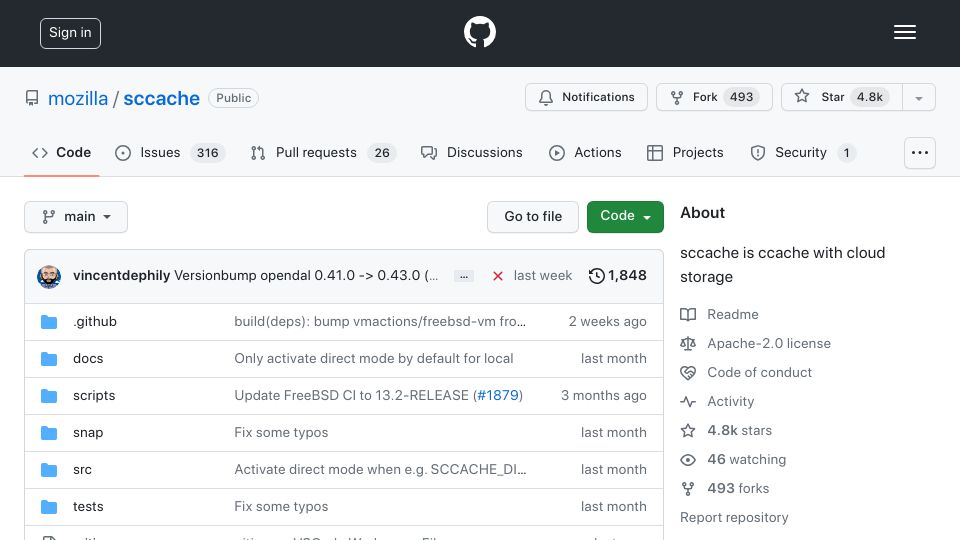The image size is (960, 540).
Task: Open vincentdephily's profile link
Action: (121, 276)
